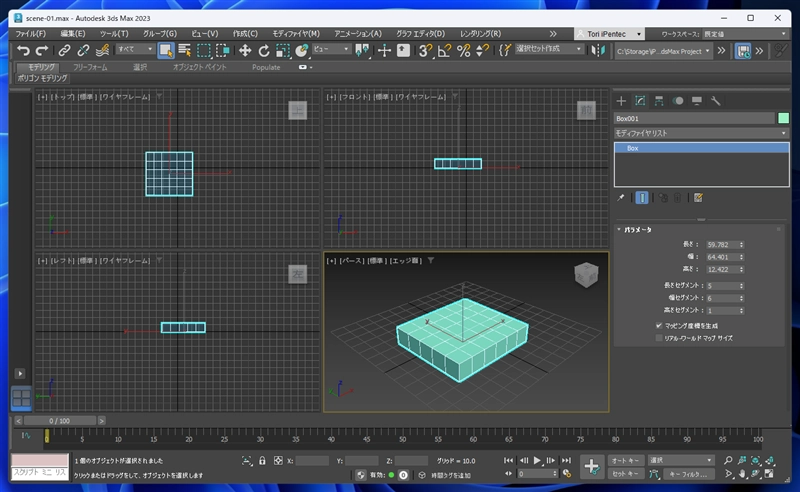The image size is (800, 492).
Task: Open the Group menu
Action: pos(160,34)
